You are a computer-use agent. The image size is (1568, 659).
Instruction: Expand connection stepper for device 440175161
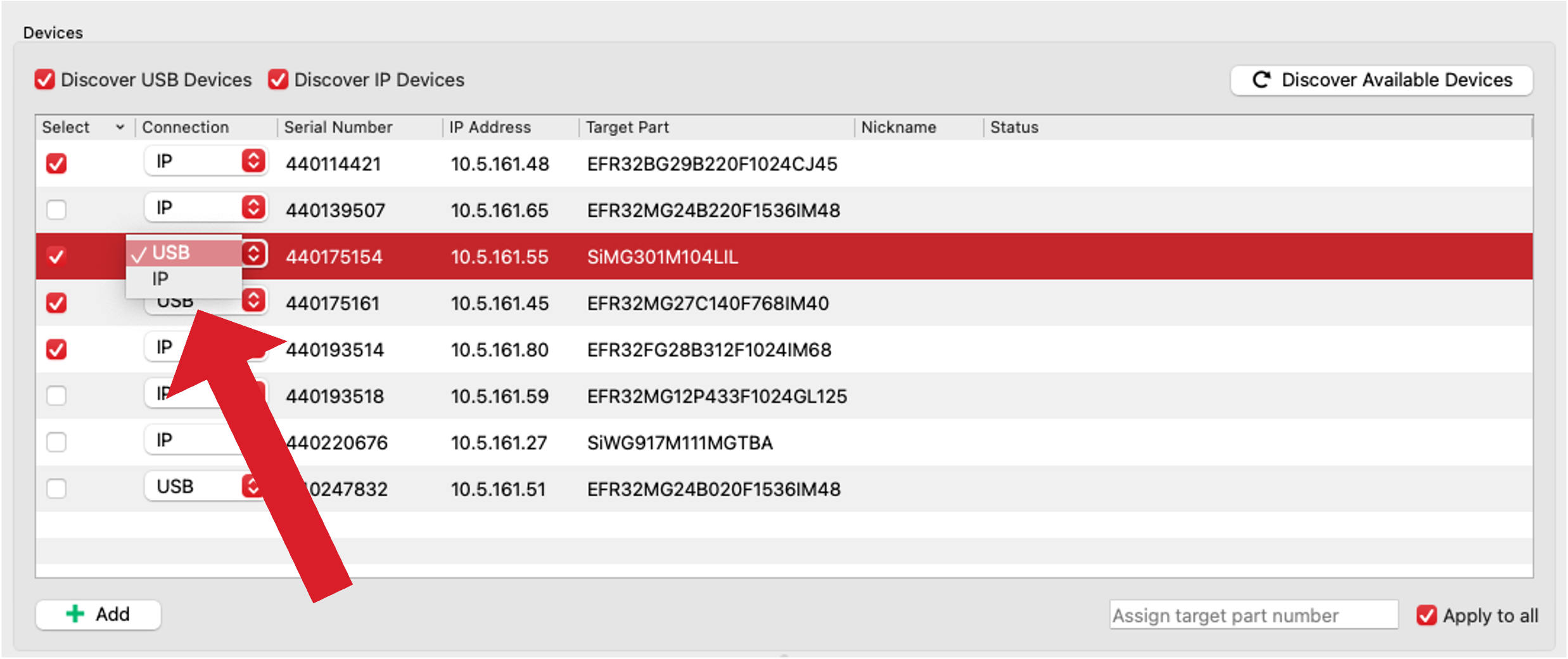pos(253,300)
